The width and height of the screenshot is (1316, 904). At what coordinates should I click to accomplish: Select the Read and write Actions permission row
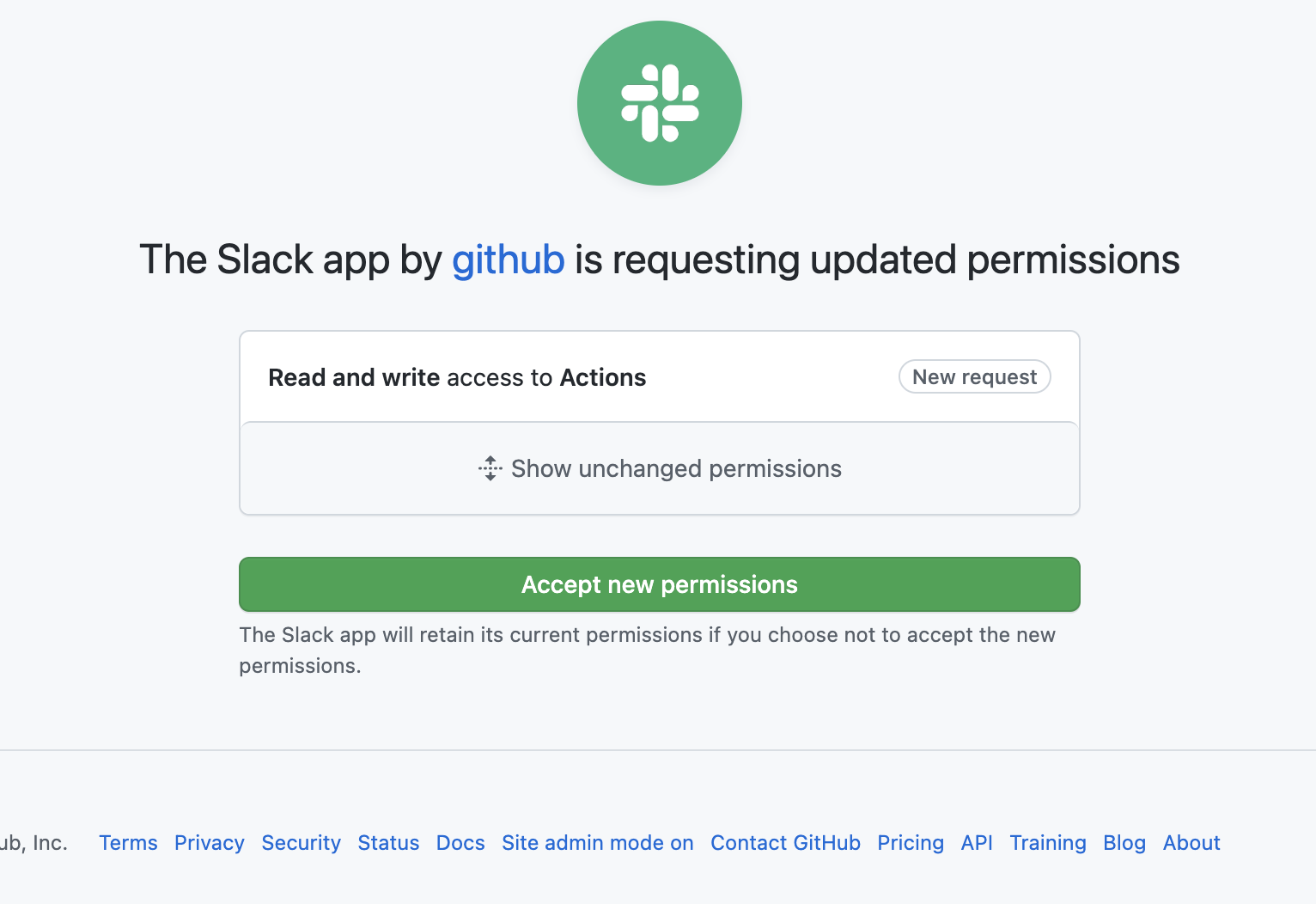[457, 376]
